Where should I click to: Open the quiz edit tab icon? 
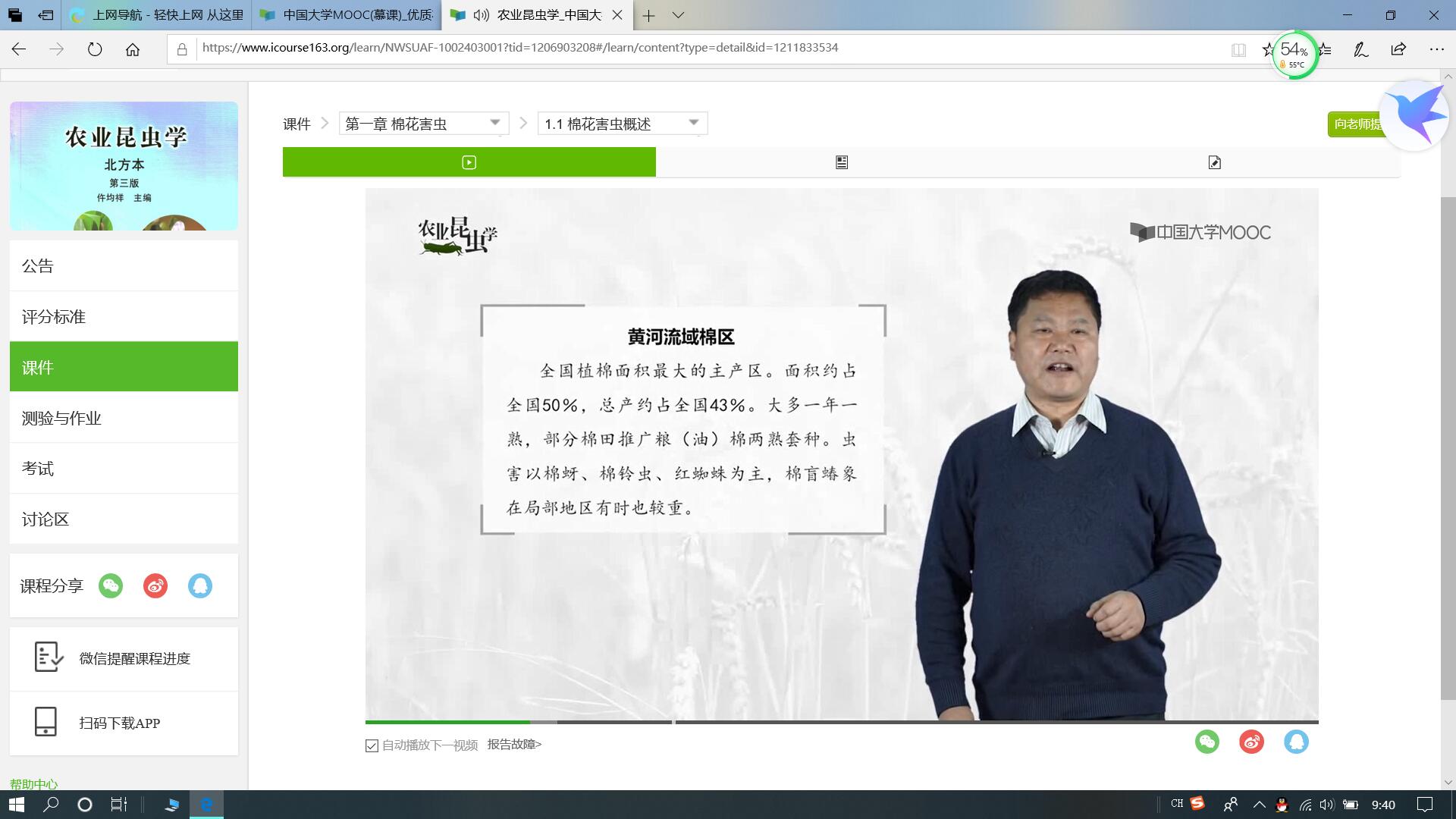1214,162
